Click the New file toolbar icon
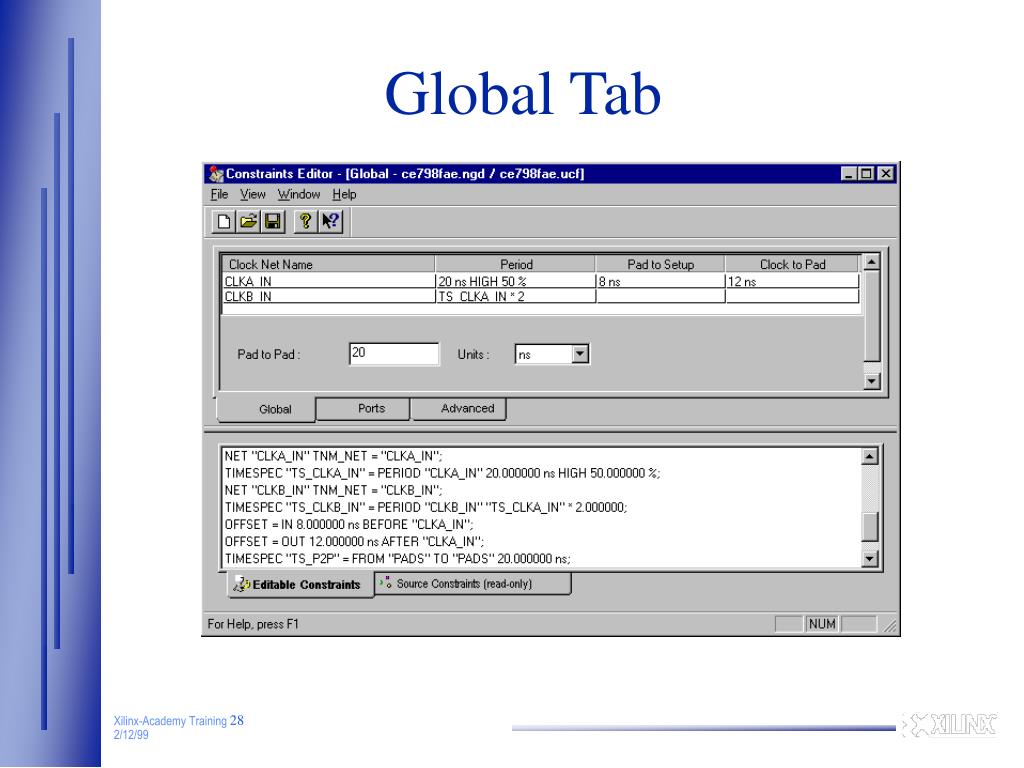This screenshot has width=1024, height=768. coord(223,221)
